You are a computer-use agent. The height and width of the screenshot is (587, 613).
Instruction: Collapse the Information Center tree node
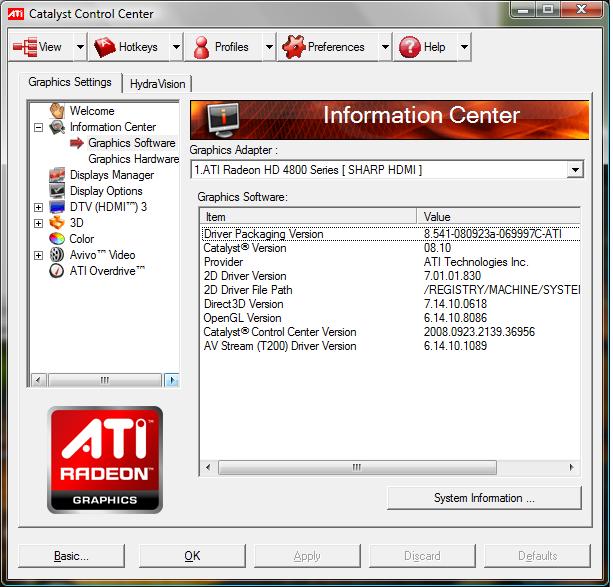pyautogui.click(x=38, y=127)
